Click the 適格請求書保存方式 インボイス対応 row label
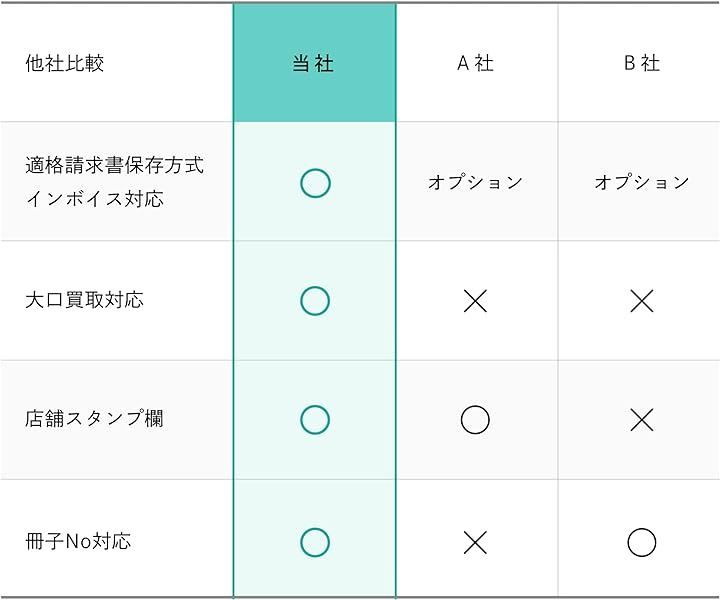Image resolution: width=720 pixels, height=600 pixels. tap(114, 182)
